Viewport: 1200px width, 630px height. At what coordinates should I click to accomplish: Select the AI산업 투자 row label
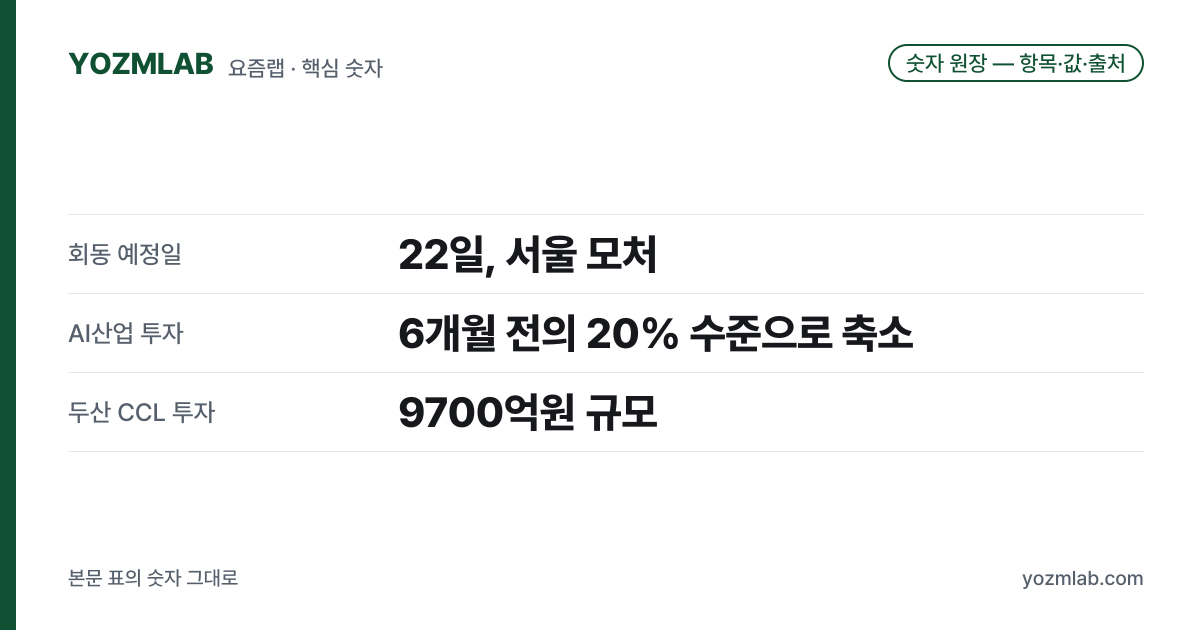pos(126,333)
